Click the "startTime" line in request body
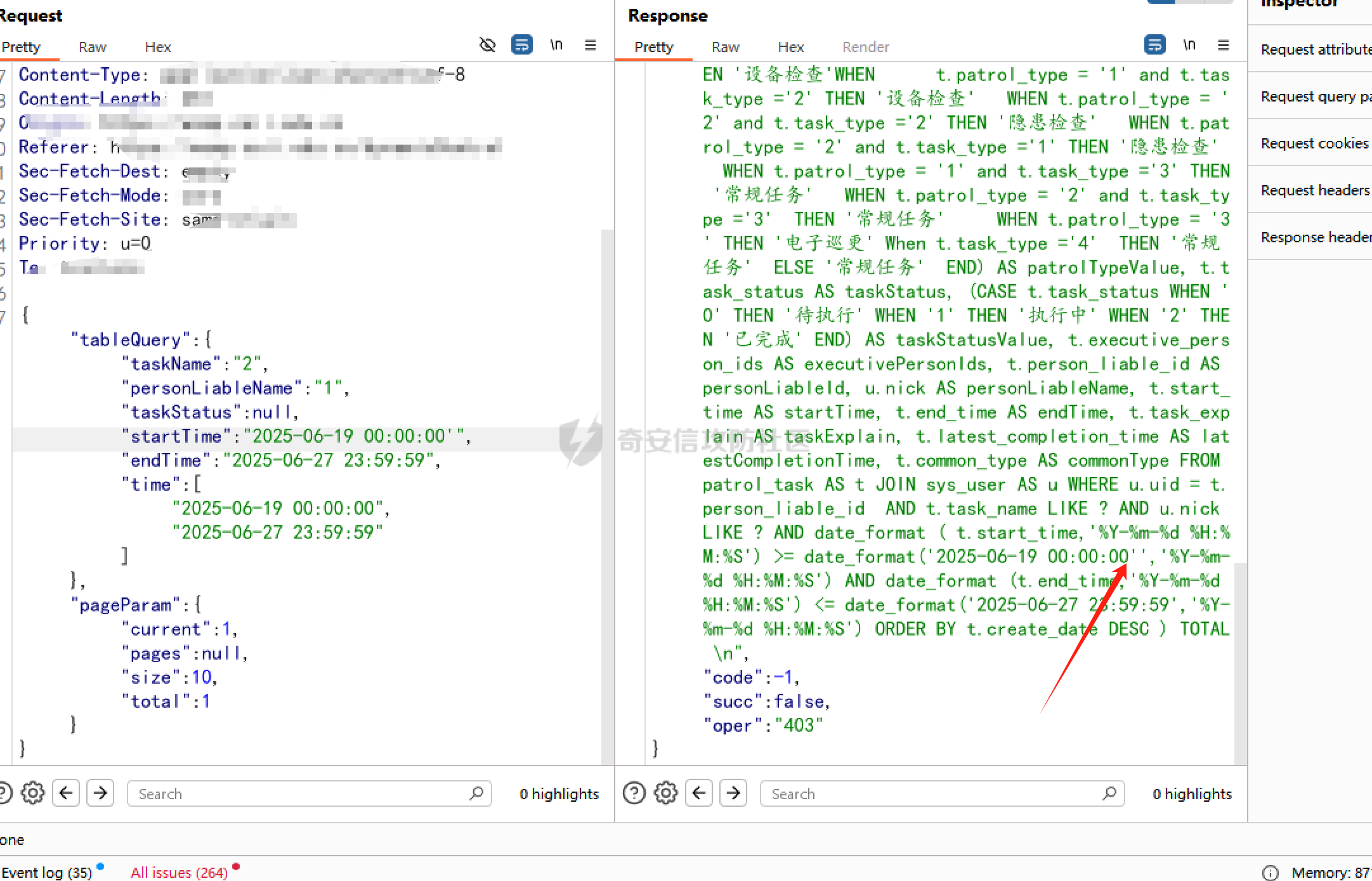The image size is (1372, 881). 297,436
